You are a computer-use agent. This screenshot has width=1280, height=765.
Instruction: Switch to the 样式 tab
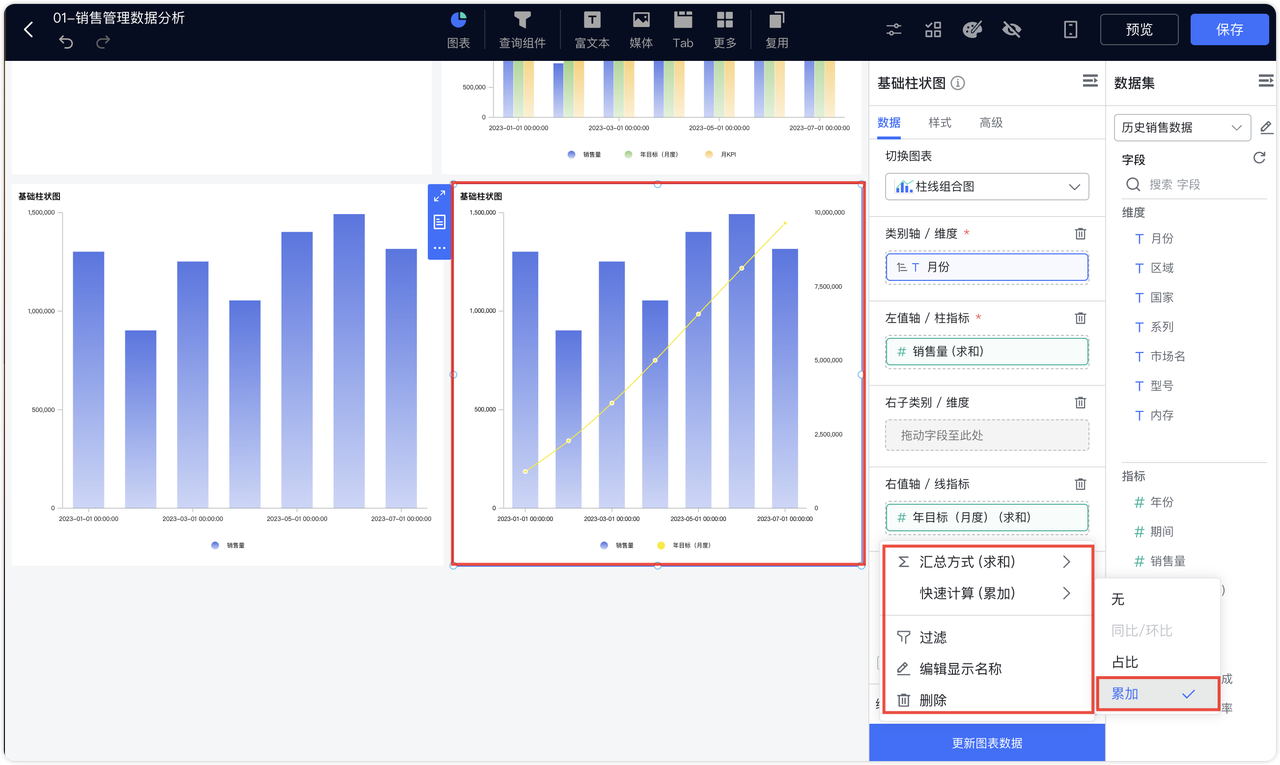[940, 122]
